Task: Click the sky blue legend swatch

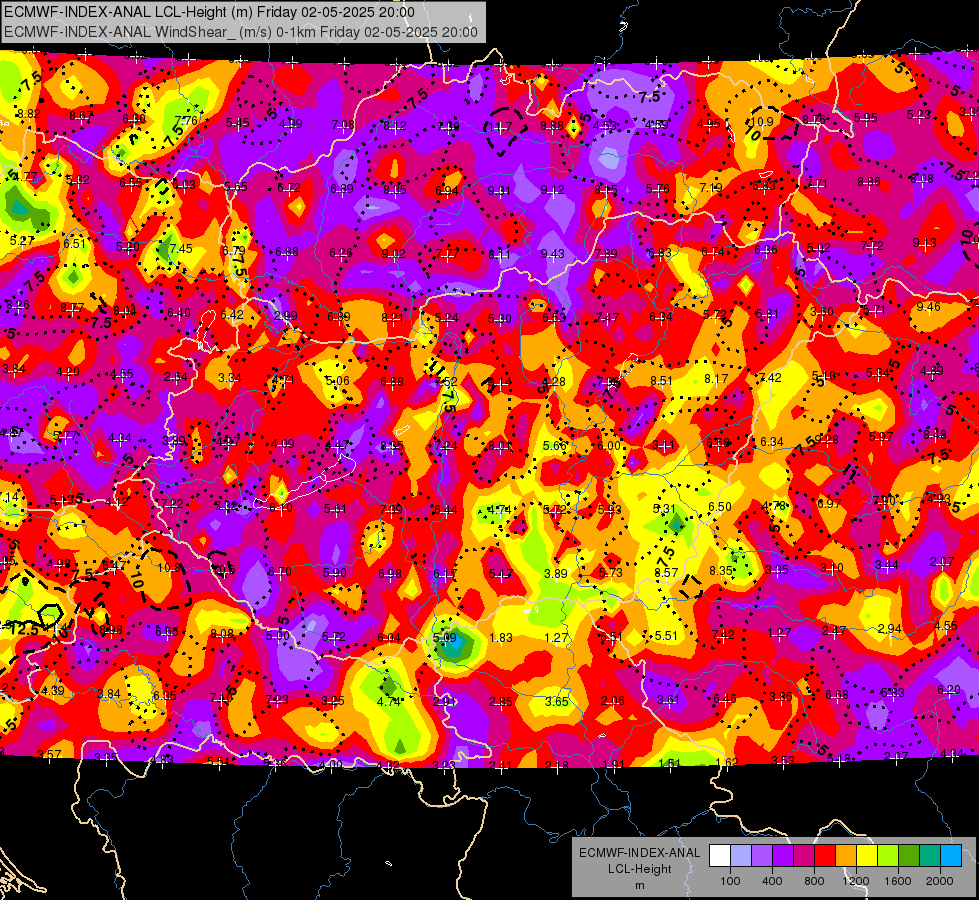Action: 951,856
